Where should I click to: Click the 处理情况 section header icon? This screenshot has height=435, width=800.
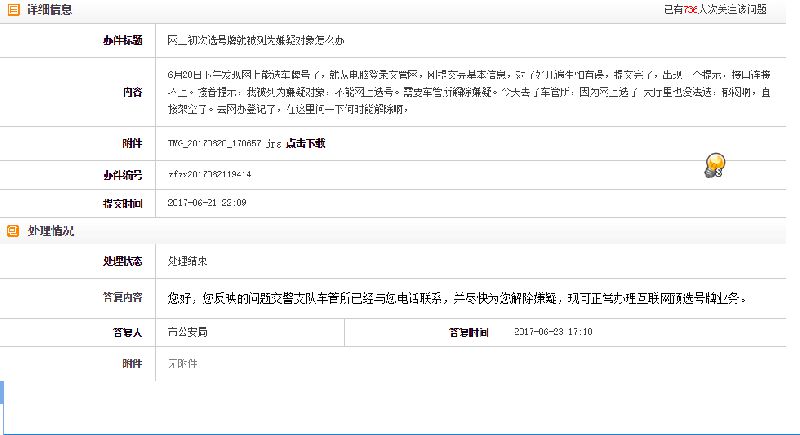click(13, 231)
